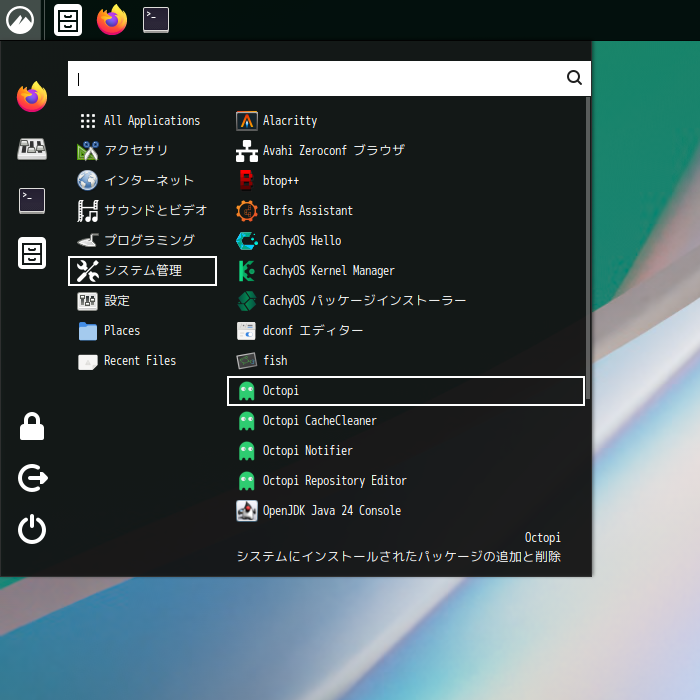Launch Octopi Repository Editor
The height and width of the screenshot is (700, 700).
point(406,480)
